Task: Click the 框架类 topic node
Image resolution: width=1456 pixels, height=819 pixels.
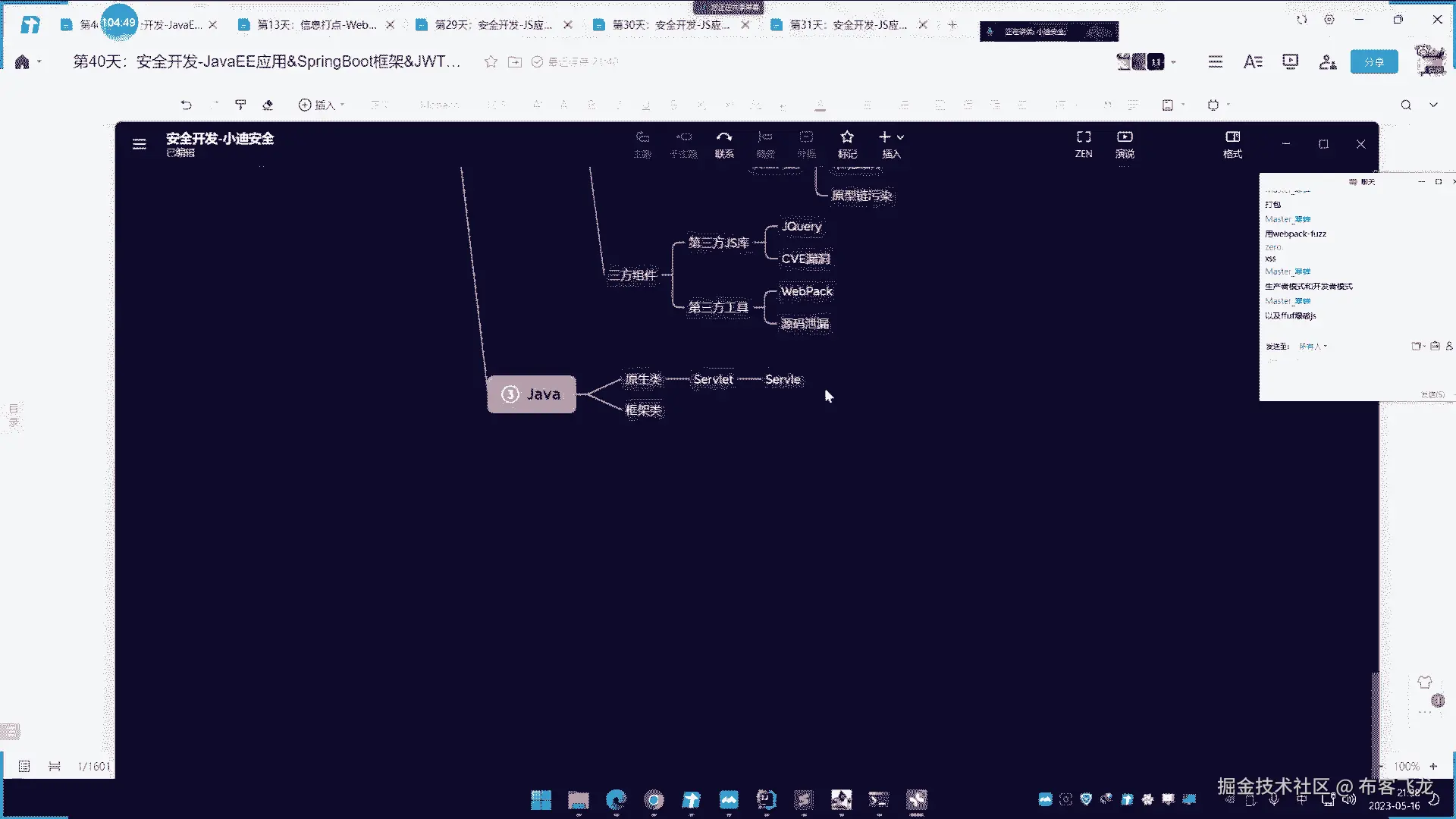Action: pos(643,410)
